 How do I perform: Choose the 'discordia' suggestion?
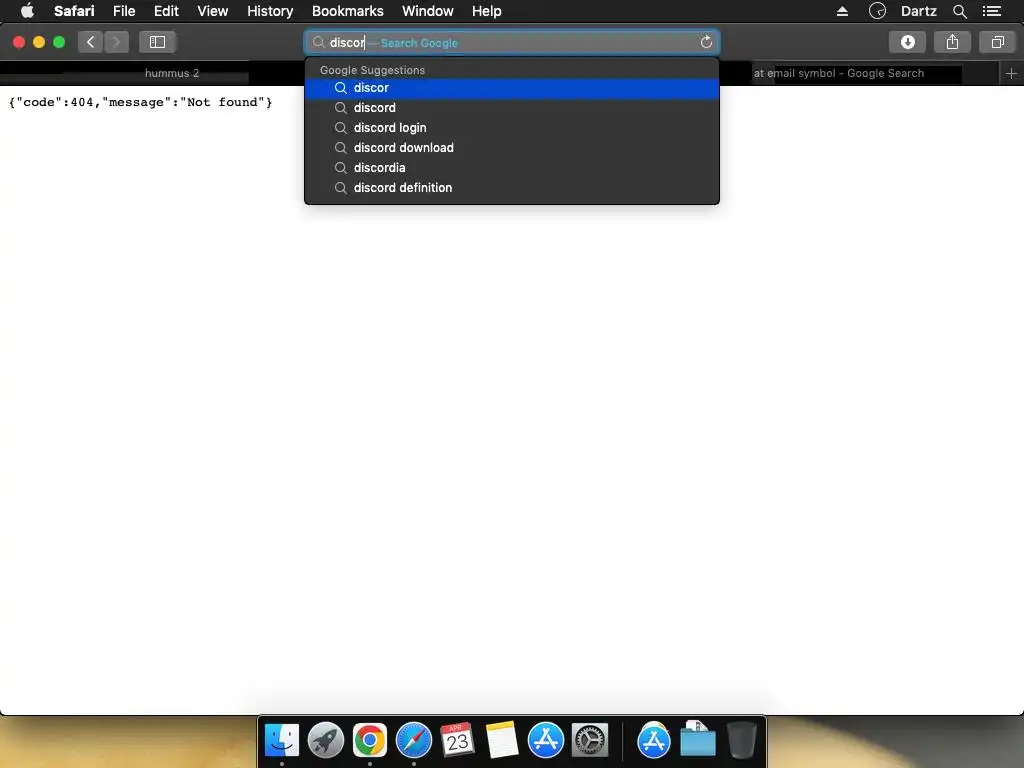tap(512, 168)
